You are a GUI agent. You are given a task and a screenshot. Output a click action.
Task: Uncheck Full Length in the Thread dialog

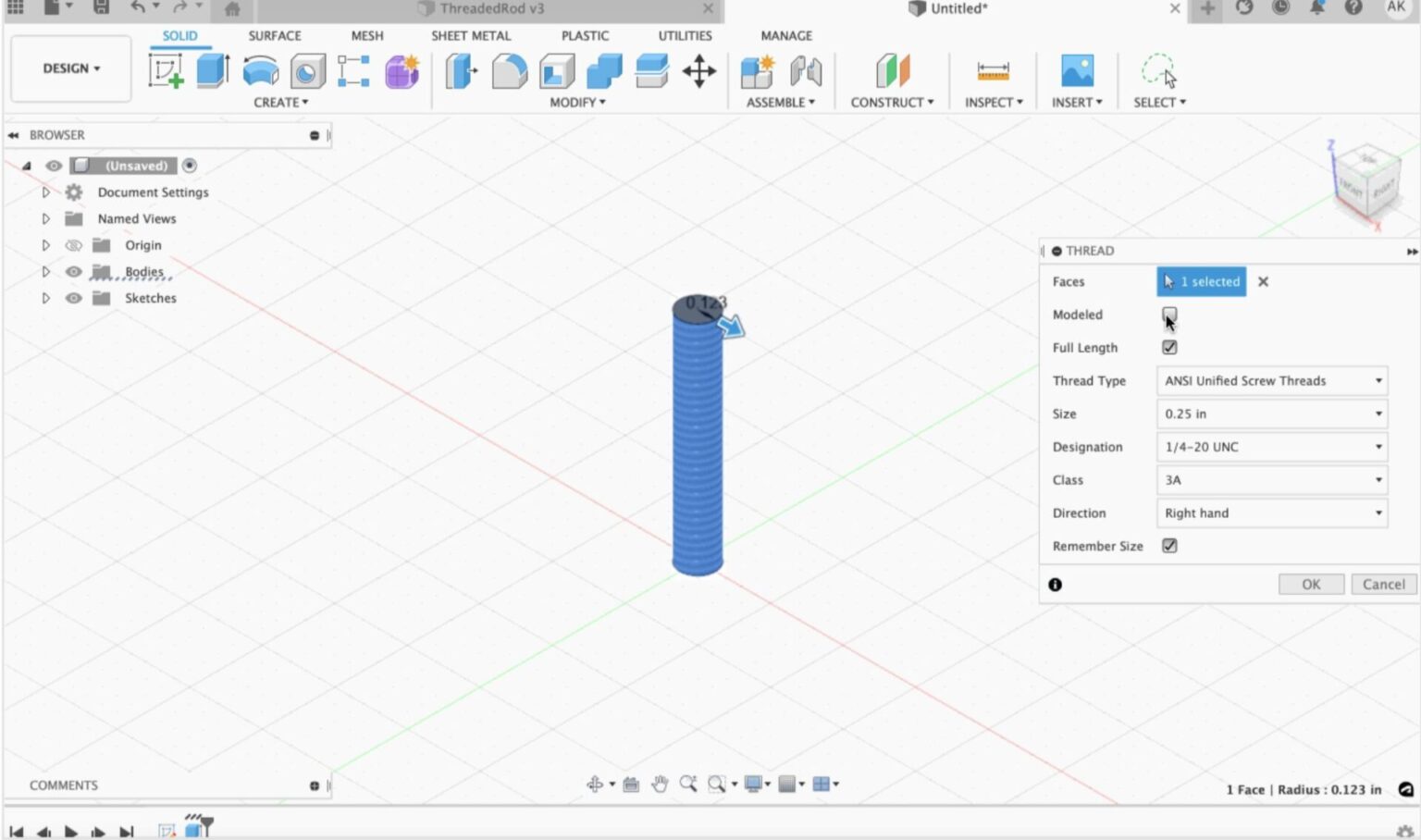(1169, 347)
